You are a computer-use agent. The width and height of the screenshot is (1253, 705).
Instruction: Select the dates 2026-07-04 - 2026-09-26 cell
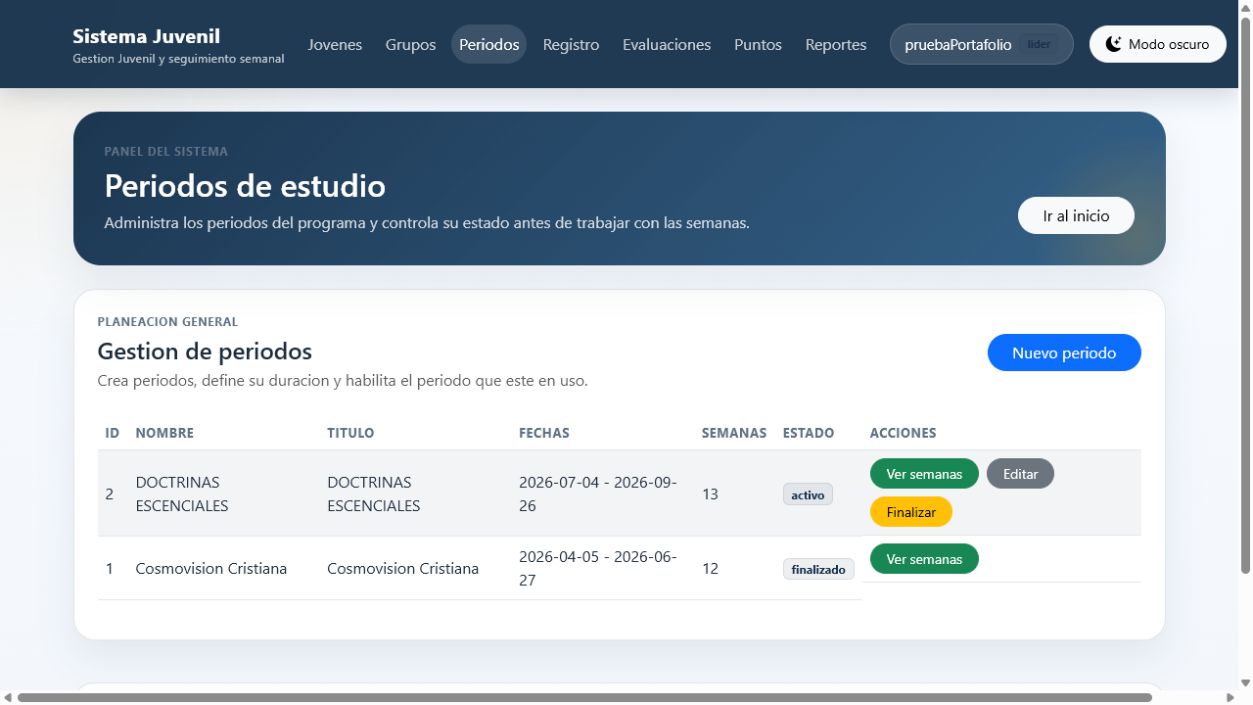(x=602, y=494)
